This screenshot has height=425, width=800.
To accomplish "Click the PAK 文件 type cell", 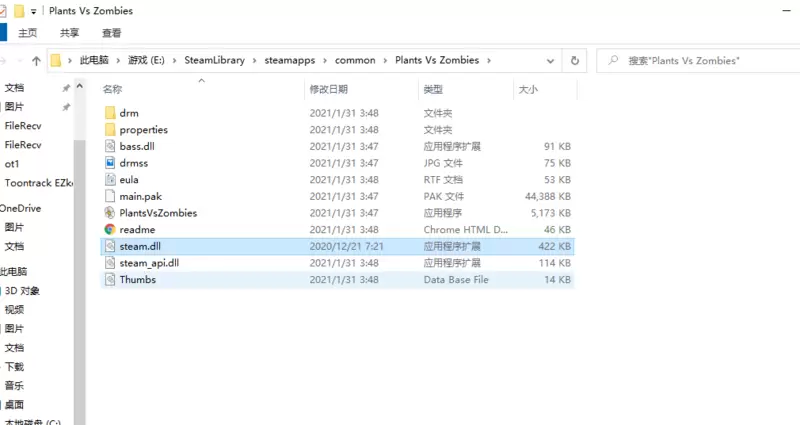I will point(444,196).
